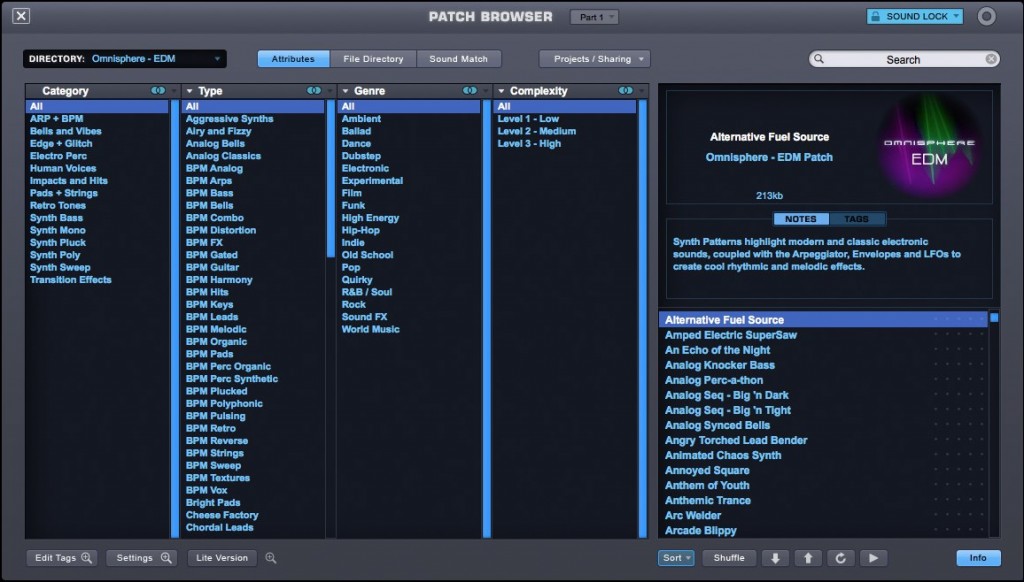This screenshot has width=1024, height=582.
Task: Toggle the Genre column link icon
Action: click(470, 91)
